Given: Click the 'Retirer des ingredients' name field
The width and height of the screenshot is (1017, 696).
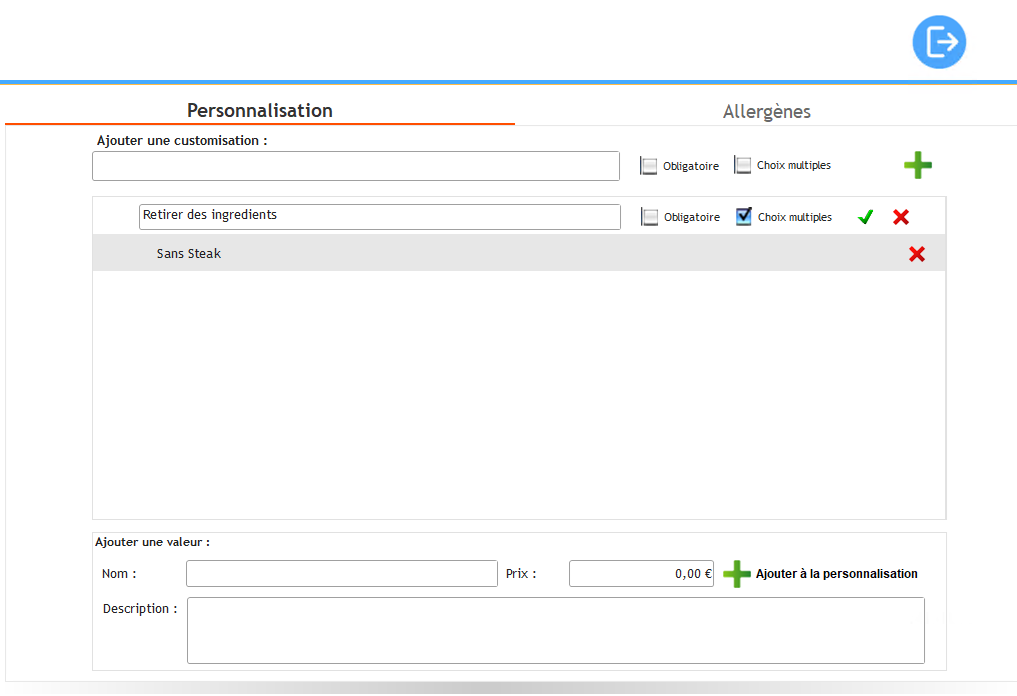Looking at the screenshot, I should (x=379, y=216).
